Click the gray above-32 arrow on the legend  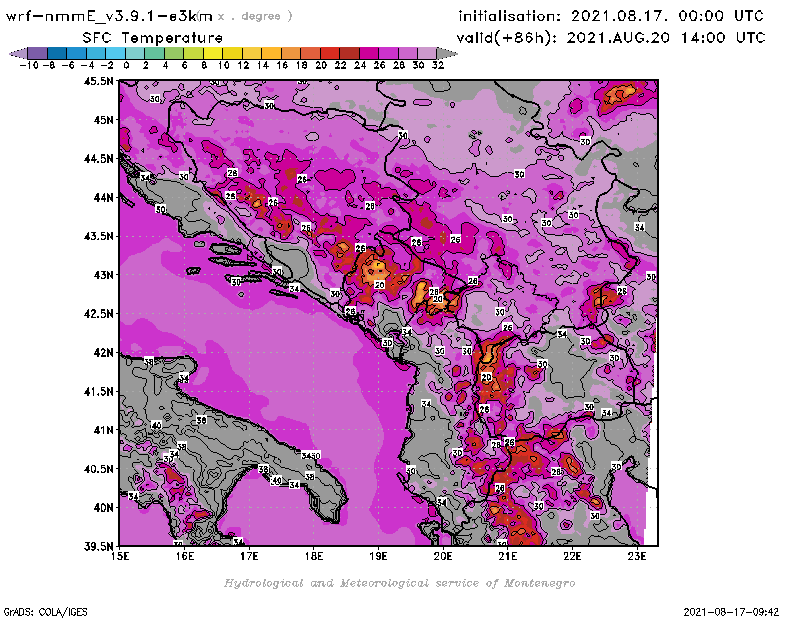coord(447,54)
